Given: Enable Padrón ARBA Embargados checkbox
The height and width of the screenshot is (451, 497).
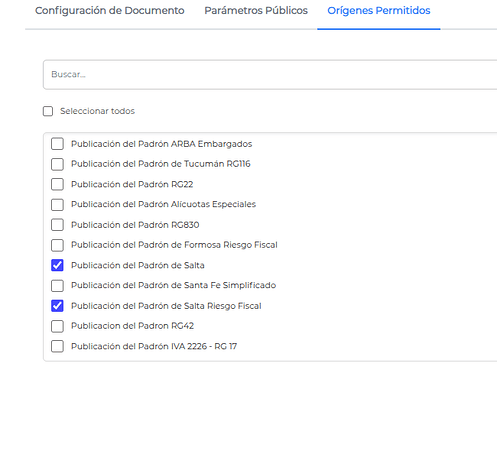Looking at the screenshot, I should coord(57,144).
